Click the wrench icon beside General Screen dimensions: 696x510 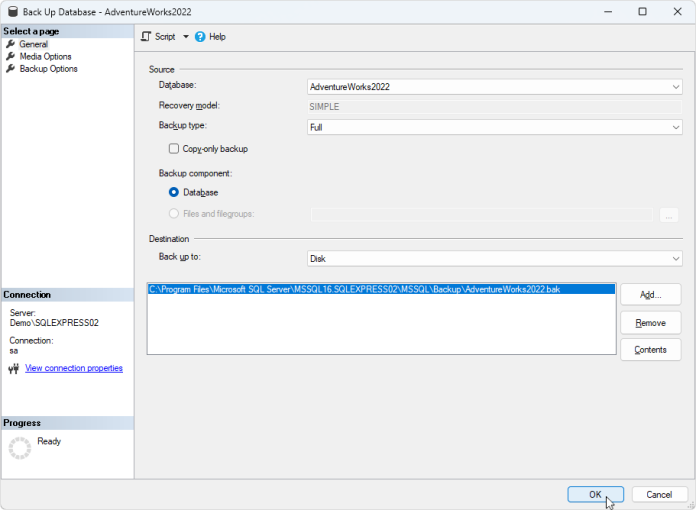point(10,44)
